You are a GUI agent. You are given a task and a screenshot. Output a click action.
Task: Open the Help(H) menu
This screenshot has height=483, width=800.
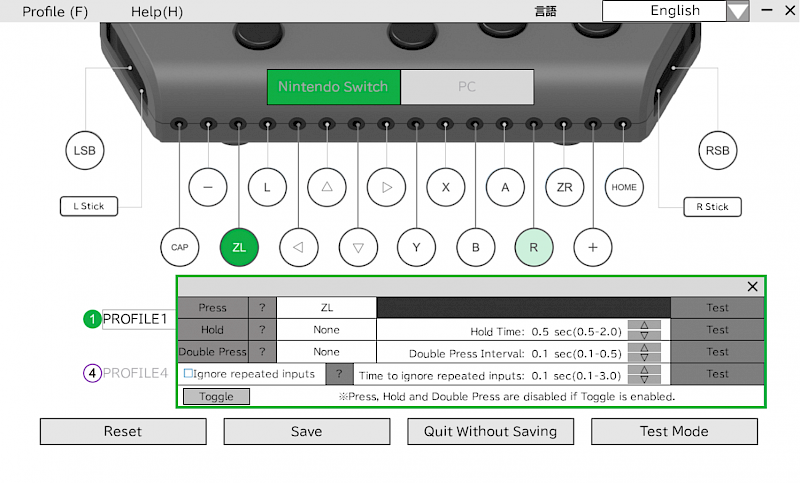(157, 11)
